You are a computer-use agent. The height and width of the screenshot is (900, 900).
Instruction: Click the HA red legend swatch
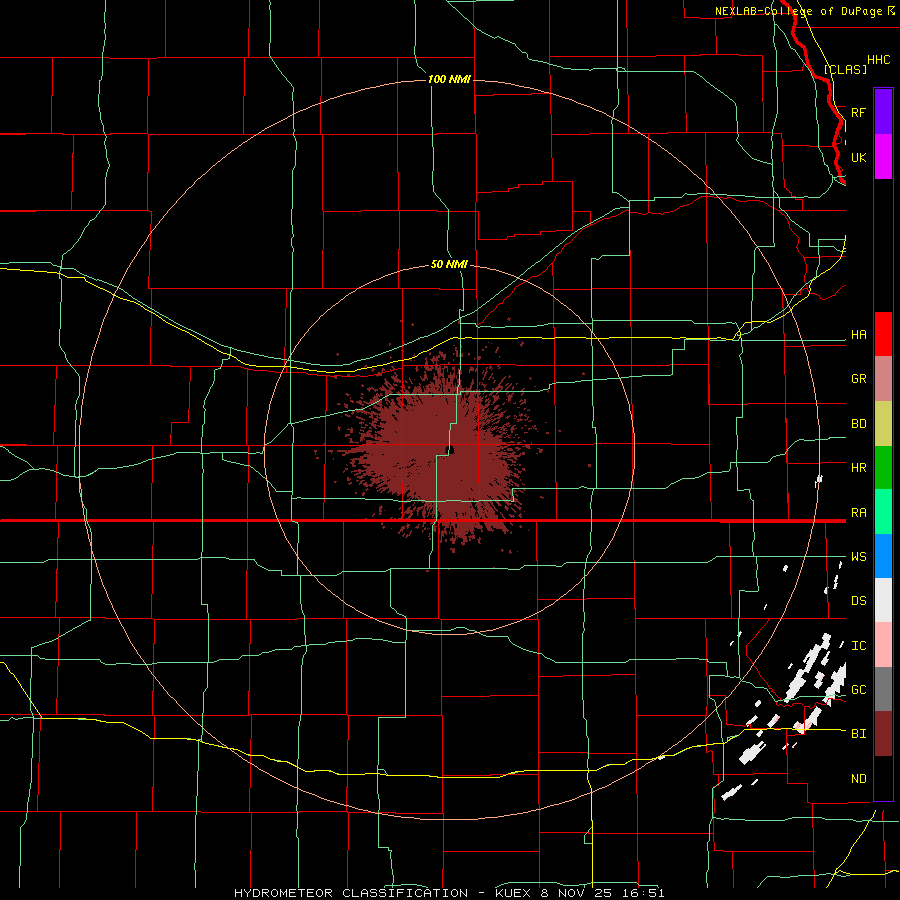pos(883,334)
